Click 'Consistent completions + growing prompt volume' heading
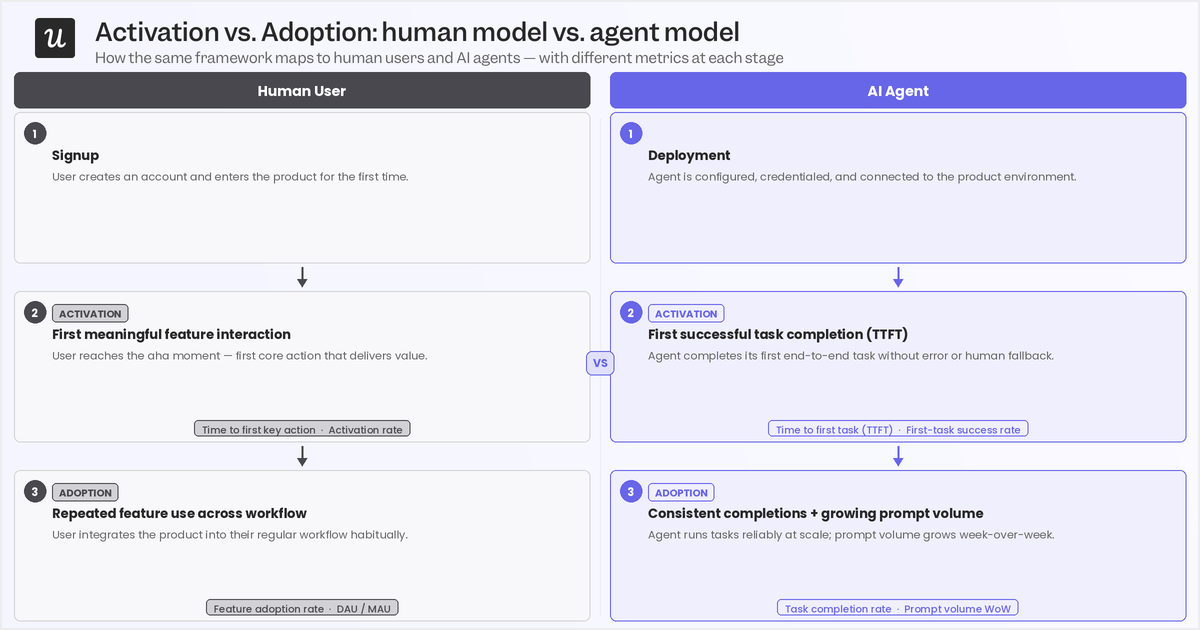1200x630 pixels. (816, 513)
